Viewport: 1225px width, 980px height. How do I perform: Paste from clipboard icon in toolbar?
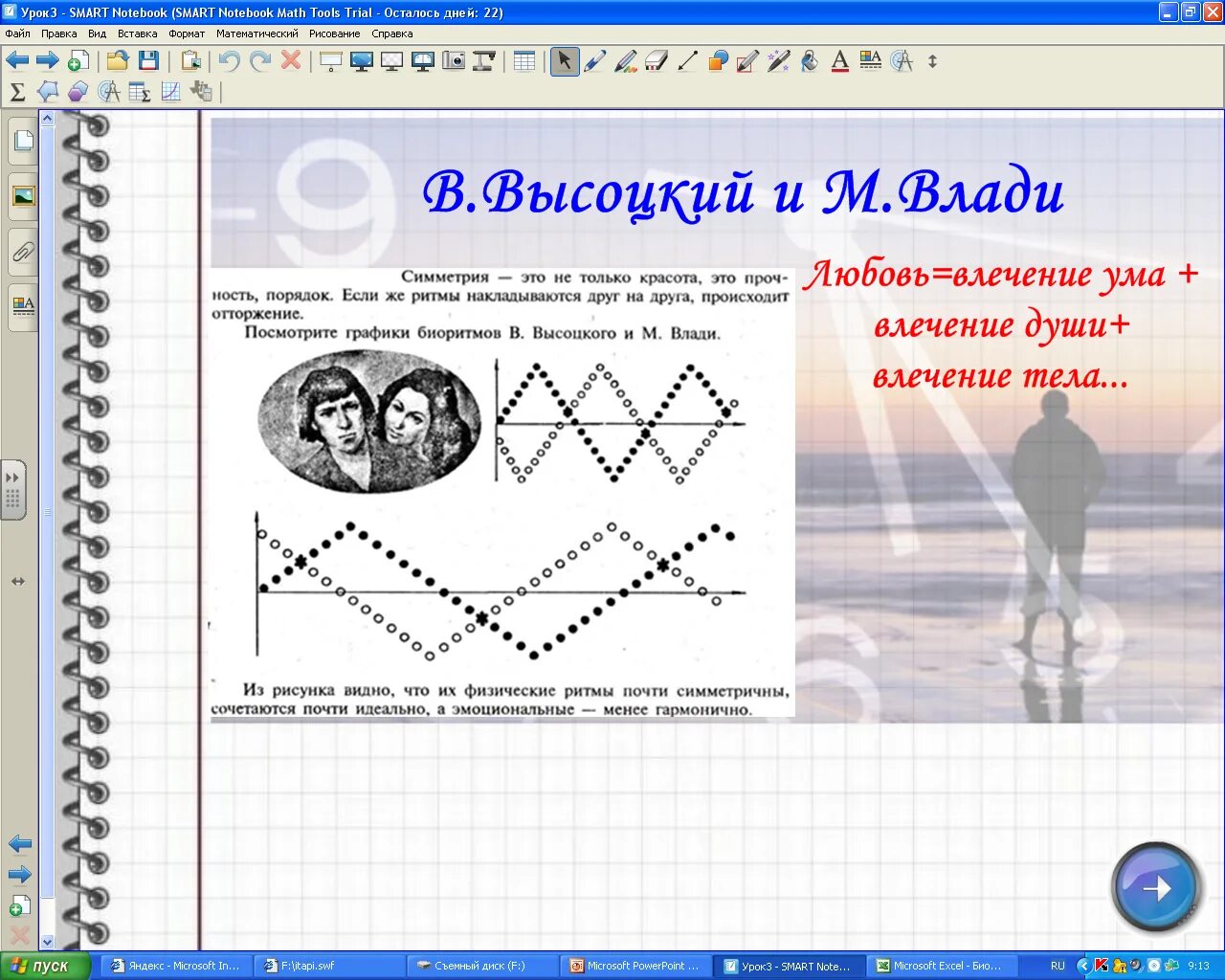pyautogui.click(x=190, y=61)
